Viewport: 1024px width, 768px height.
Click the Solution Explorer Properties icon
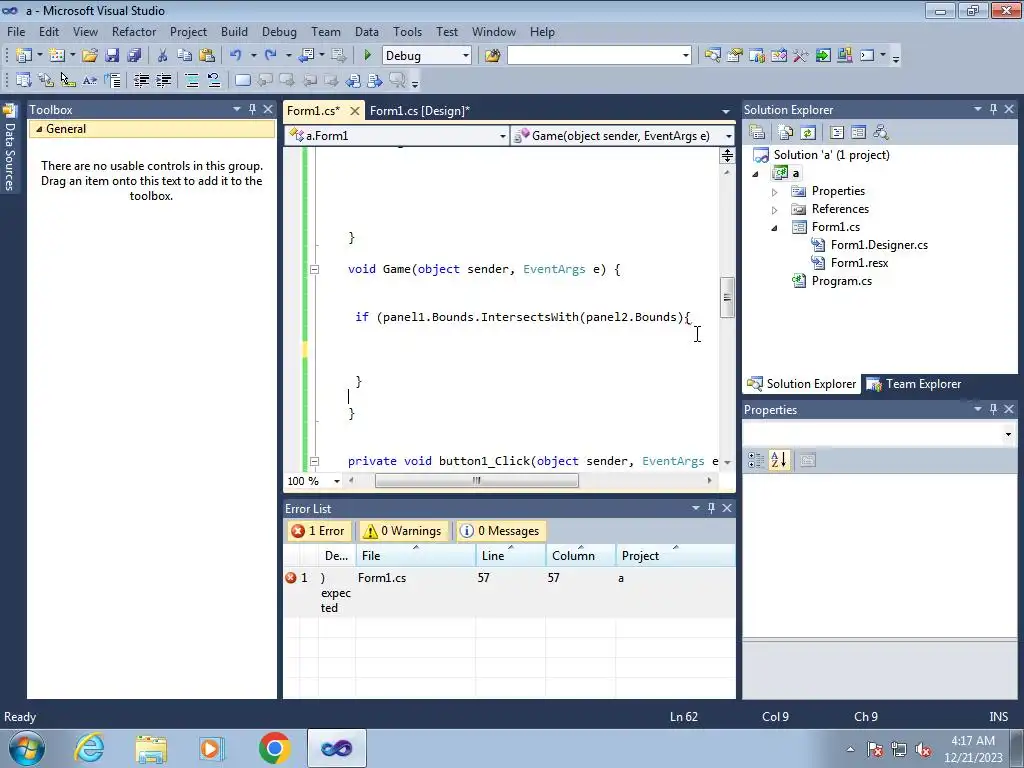(x=757, y=133)
